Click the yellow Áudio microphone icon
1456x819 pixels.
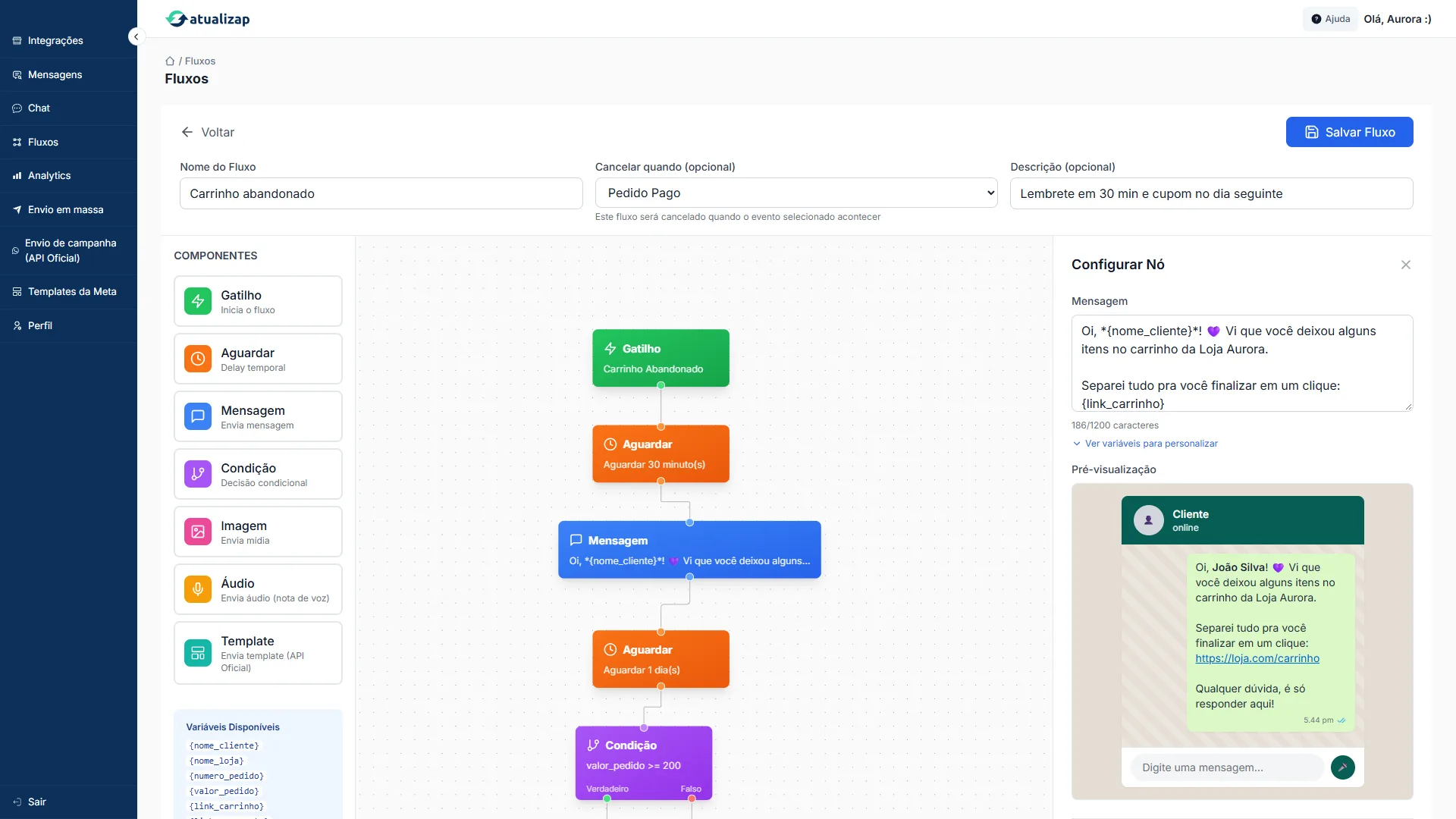point(198,589)
